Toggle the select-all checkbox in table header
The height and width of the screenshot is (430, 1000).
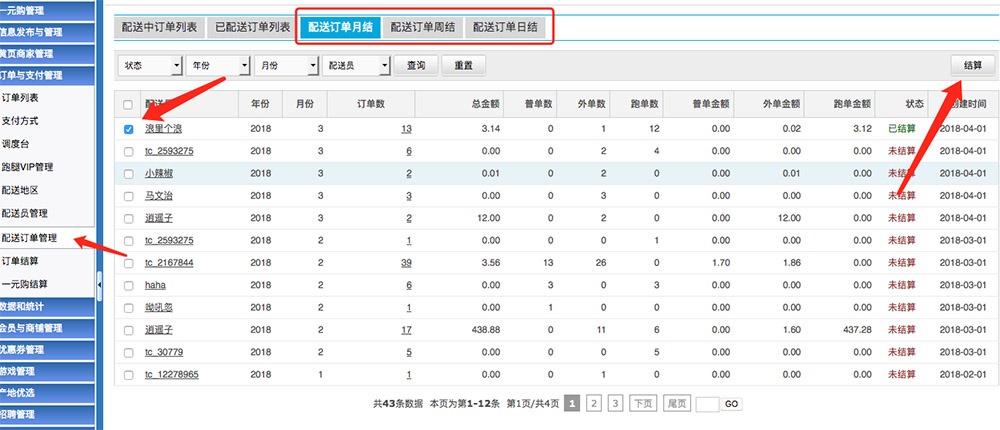tap(127, 104)
